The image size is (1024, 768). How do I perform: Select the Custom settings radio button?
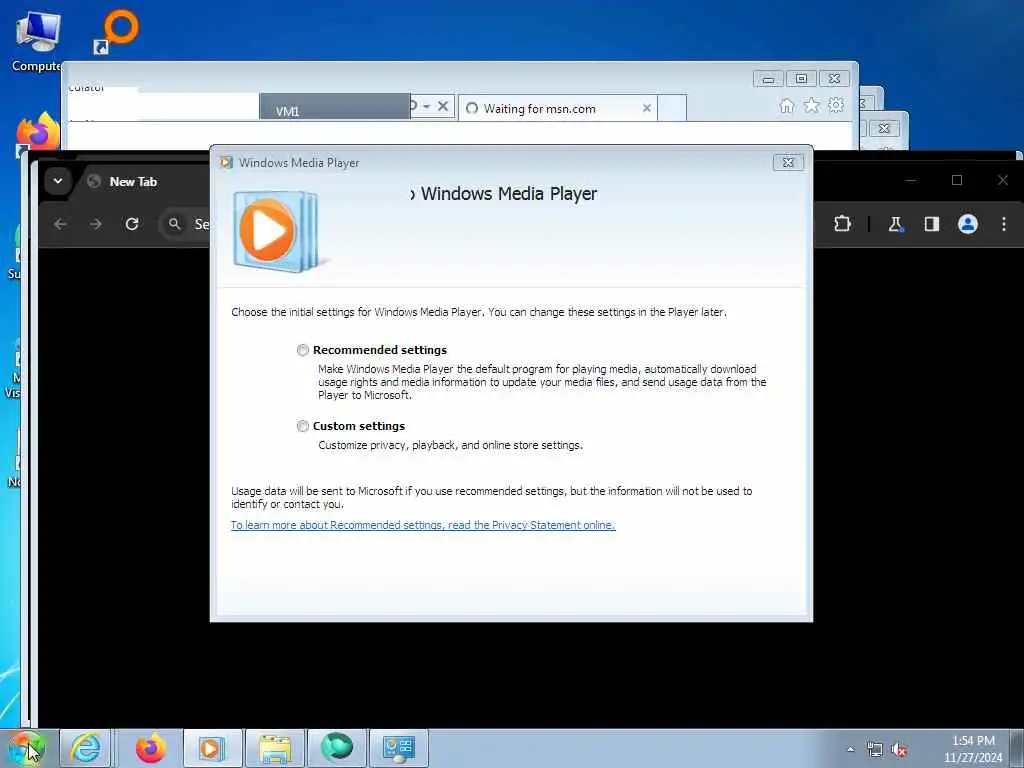pyautogui.click(x=302, y=426)
